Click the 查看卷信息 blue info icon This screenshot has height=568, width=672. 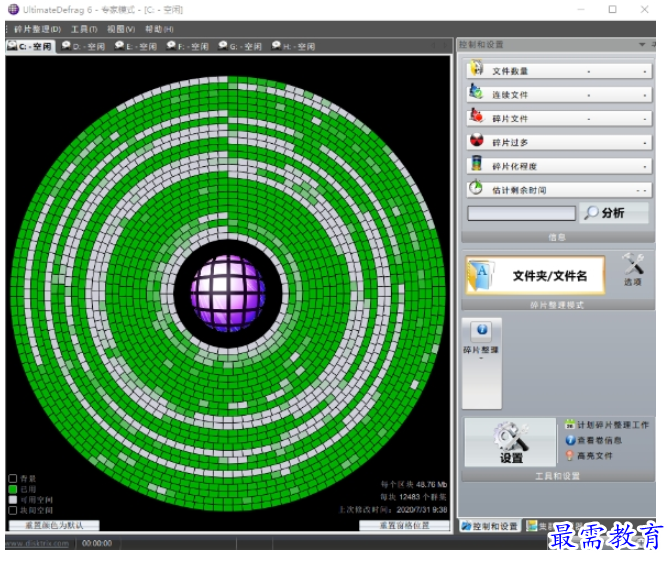(570, 440)
